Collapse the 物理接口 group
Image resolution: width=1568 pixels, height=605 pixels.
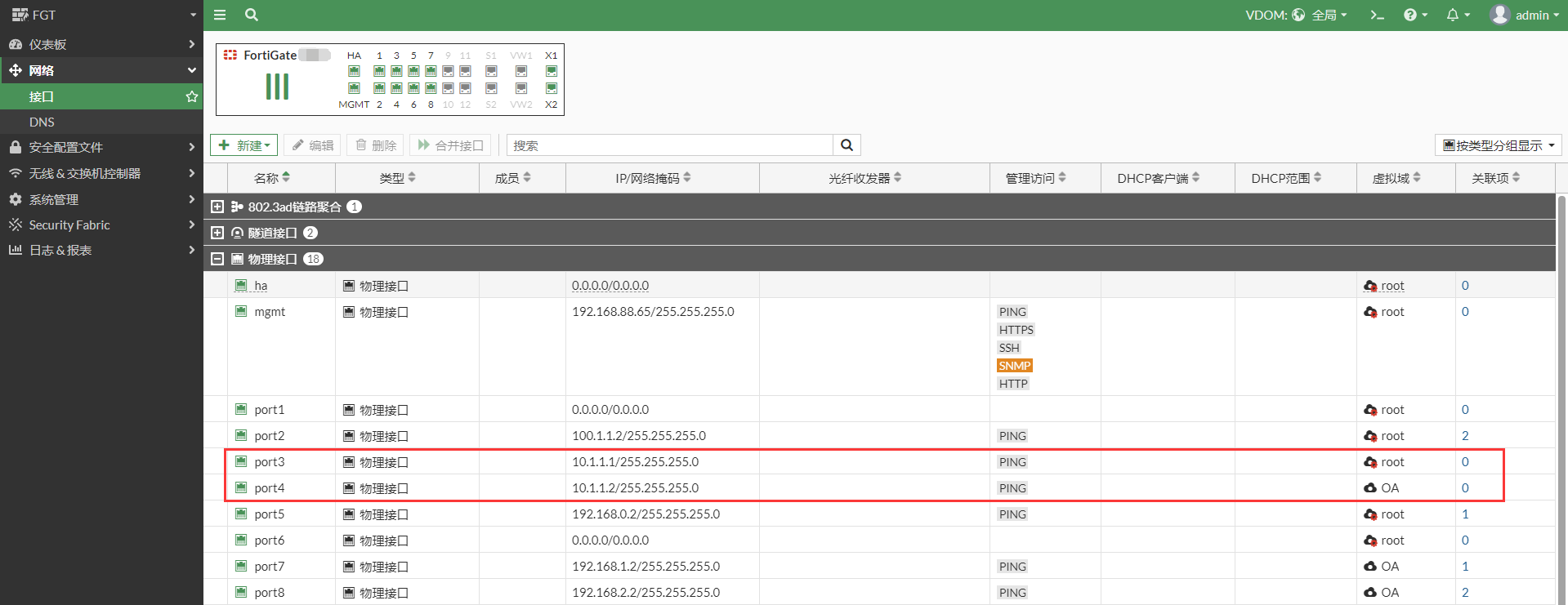click(217, 259)
